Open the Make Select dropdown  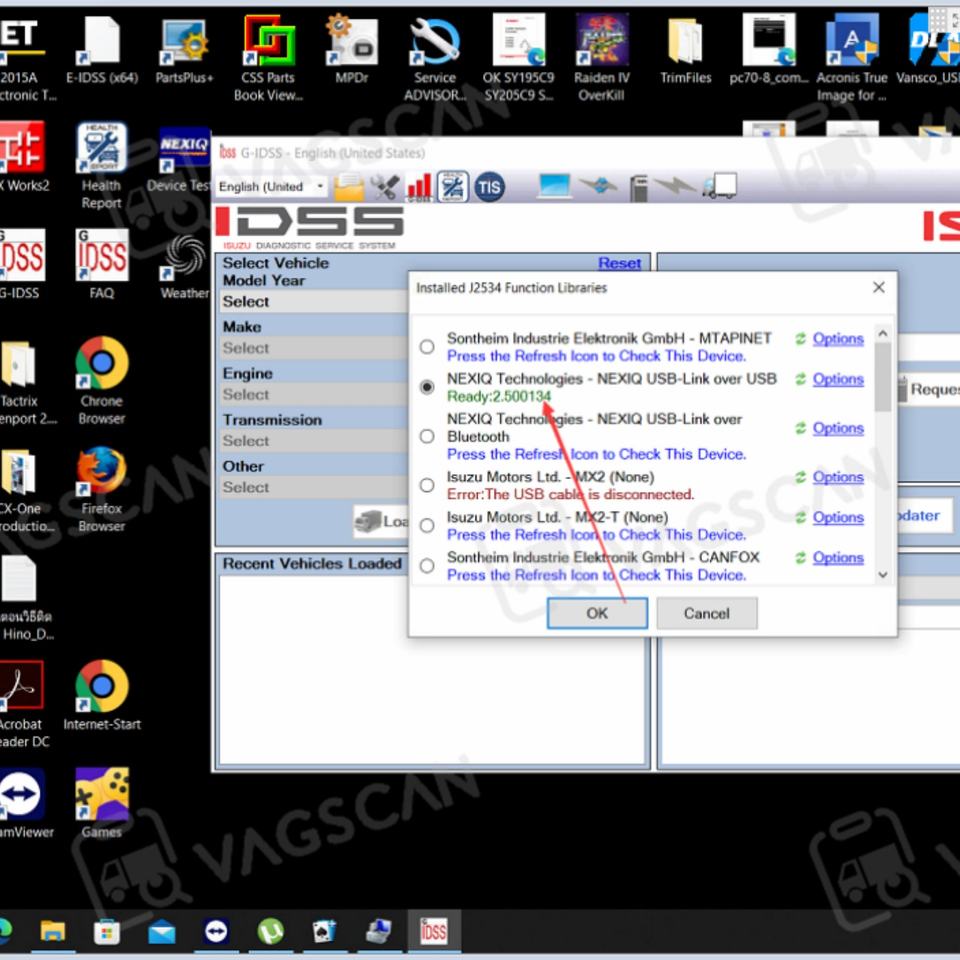(x=314, y=348)
